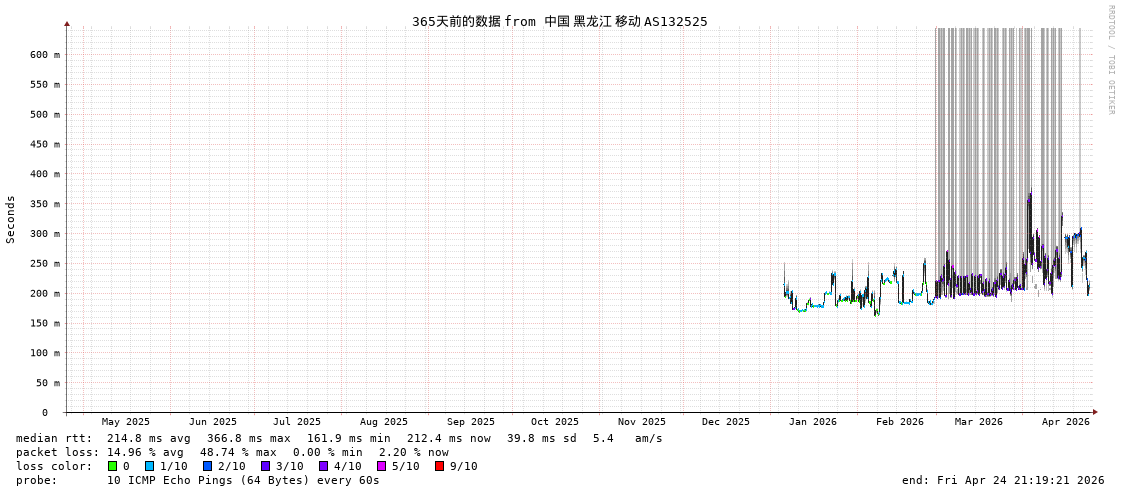Click the 2/10 blue loss swatch
This screenshot has height=494, width=1121.
tap(208, 466)
